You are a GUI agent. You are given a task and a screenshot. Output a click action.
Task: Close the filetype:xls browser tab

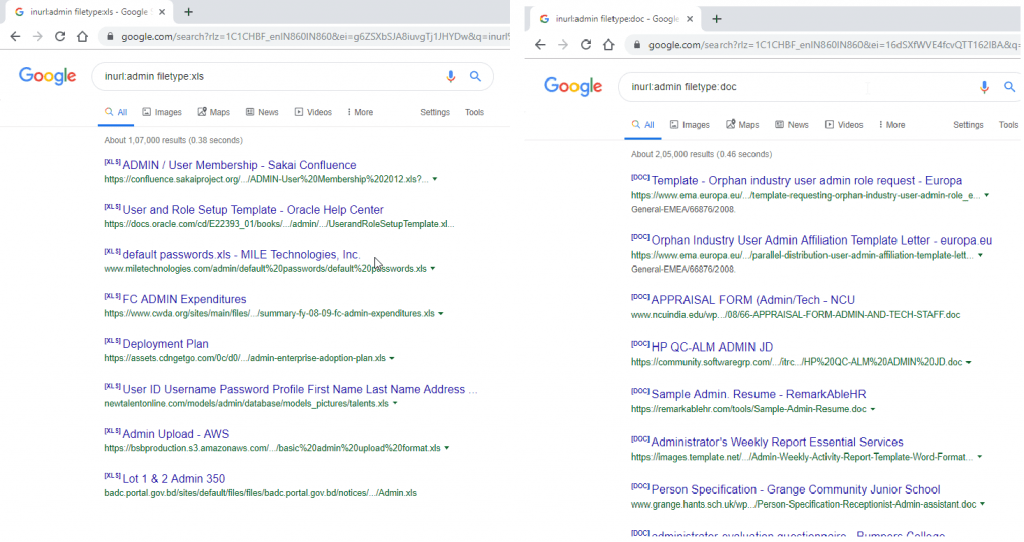click(162, 12)
